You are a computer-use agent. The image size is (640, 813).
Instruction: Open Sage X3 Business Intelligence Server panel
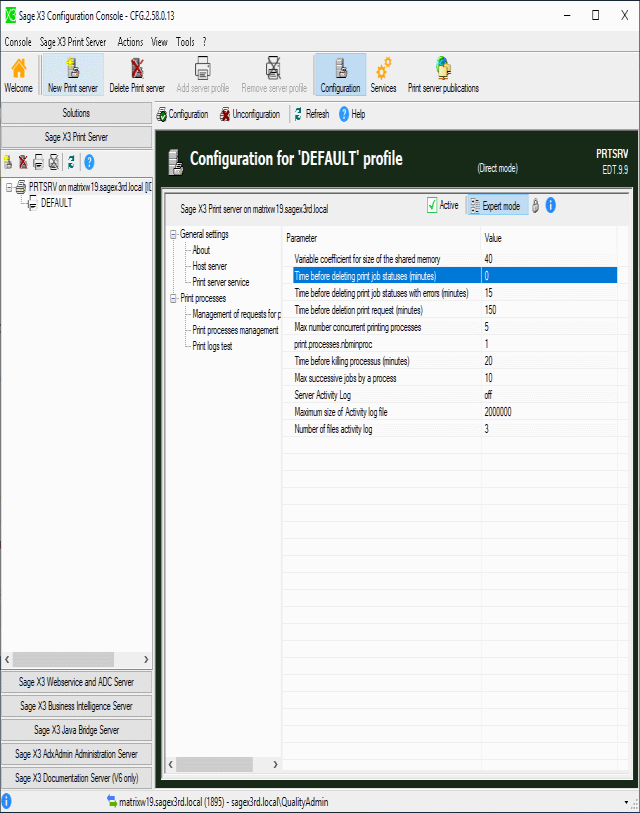76,706
